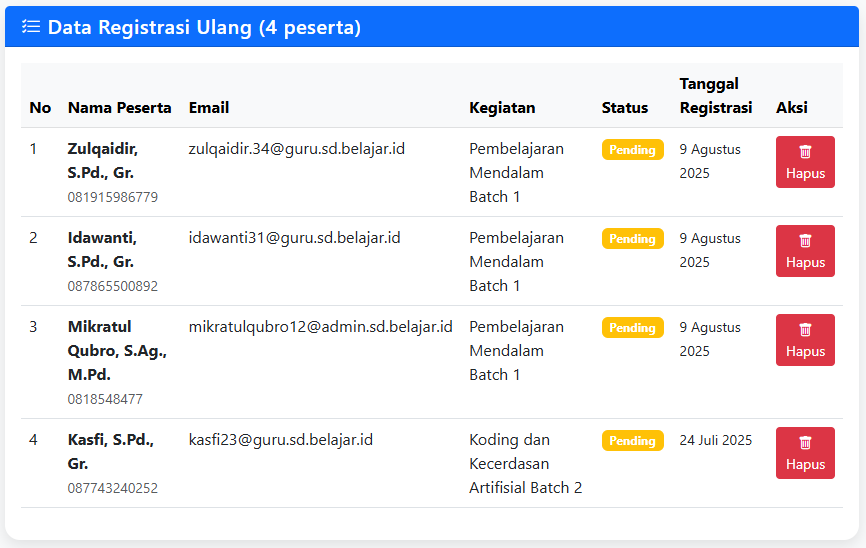Click Pending status badge for Kasfi
The image size is (866, 548).
632,441
